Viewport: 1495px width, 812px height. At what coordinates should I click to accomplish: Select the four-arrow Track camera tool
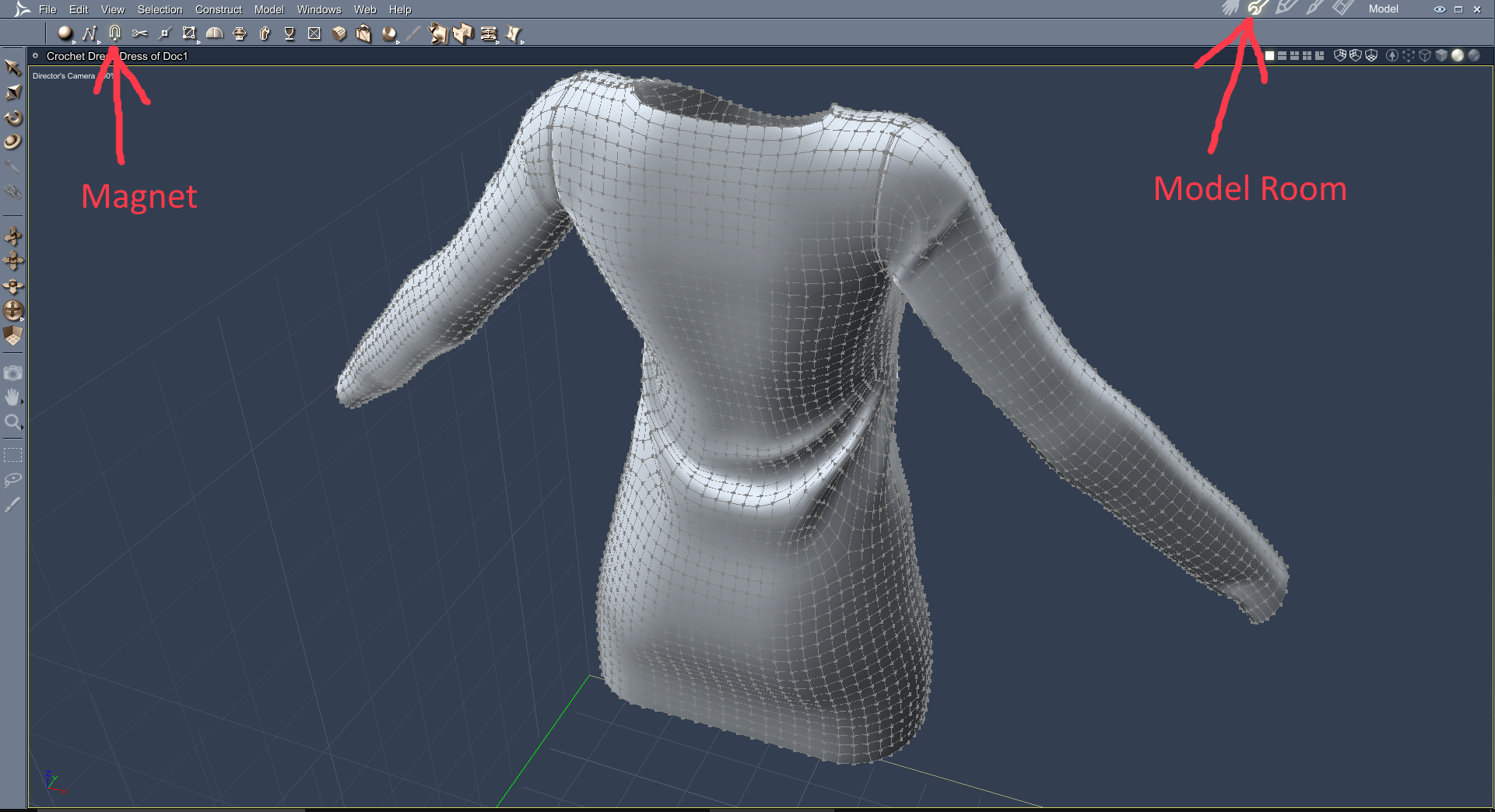point(13,261)
